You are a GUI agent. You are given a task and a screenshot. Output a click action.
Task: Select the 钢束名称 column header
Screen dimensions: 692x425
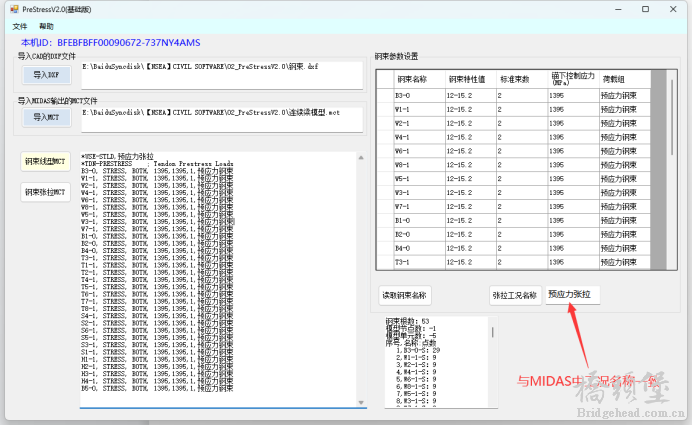pyautogui.click(x=419, y=79)
